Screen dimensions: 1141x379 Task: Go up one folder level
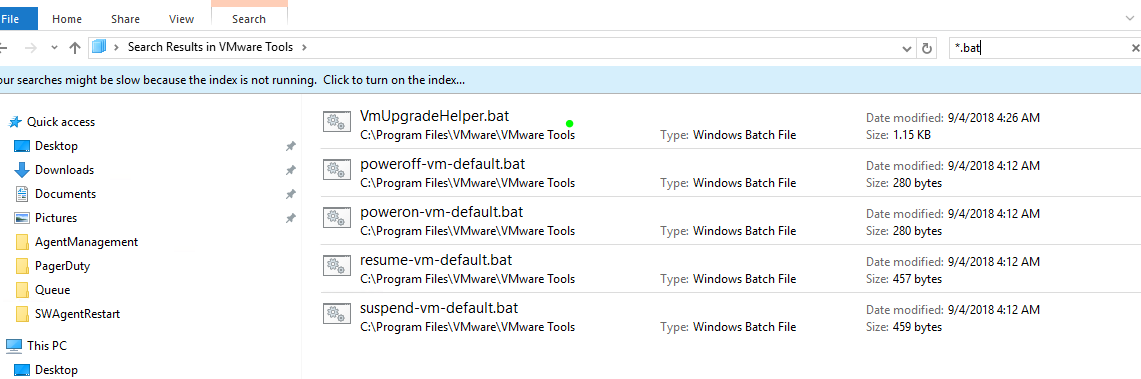tap(74, 48)
